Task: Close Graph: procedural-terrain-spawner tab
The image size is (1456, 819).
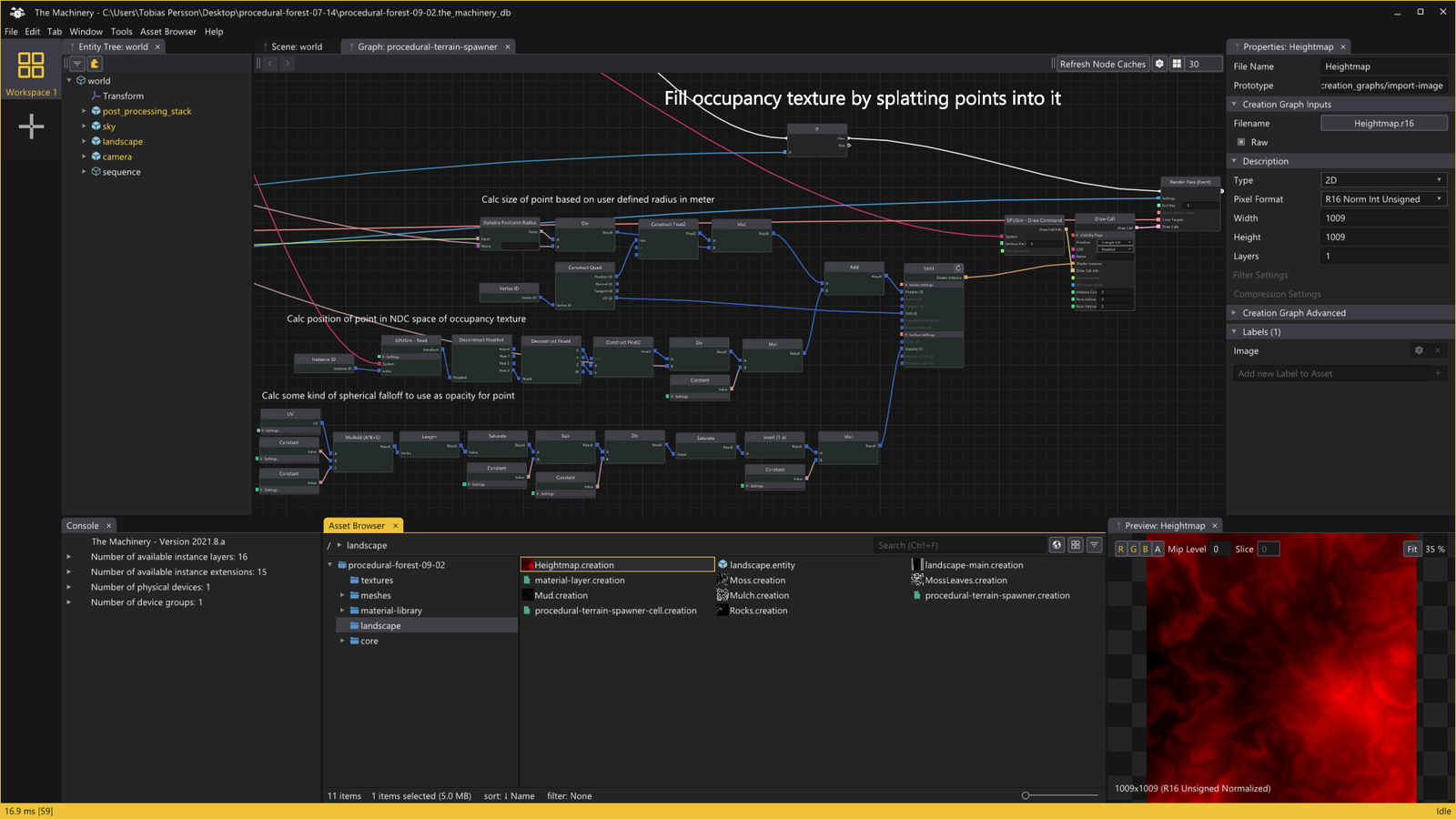Action: tap(508, 46)
